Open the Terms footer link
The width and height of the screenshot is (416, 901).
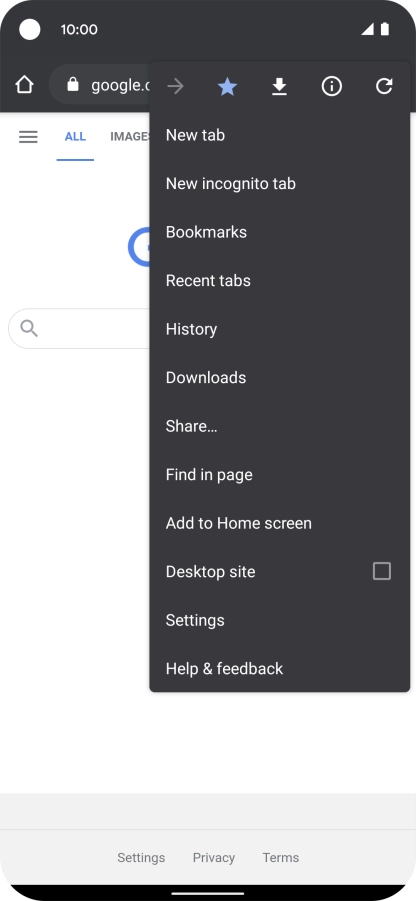point(281,857)
